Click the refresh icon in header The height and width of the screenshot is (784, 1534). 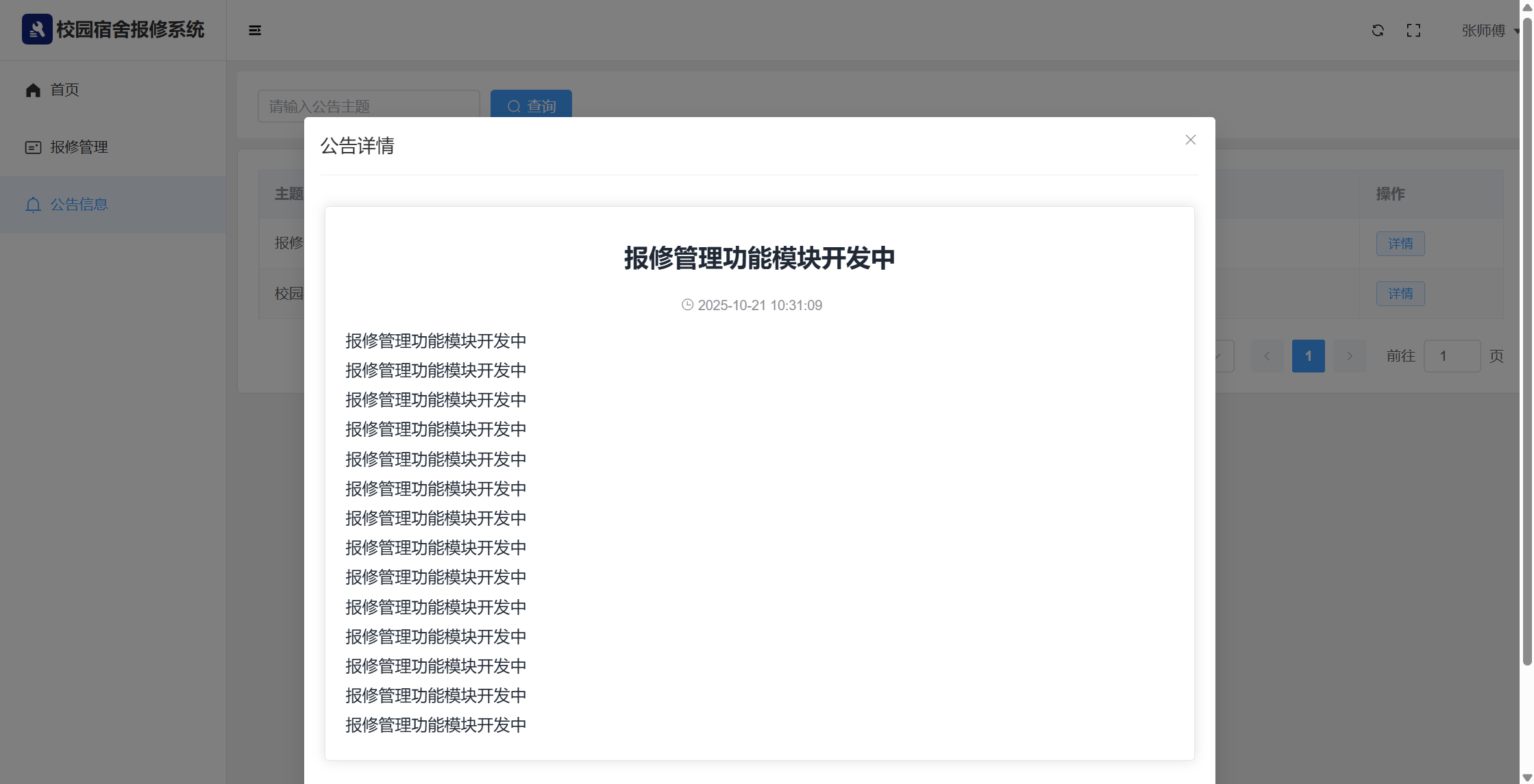(x=1378, y=30)
